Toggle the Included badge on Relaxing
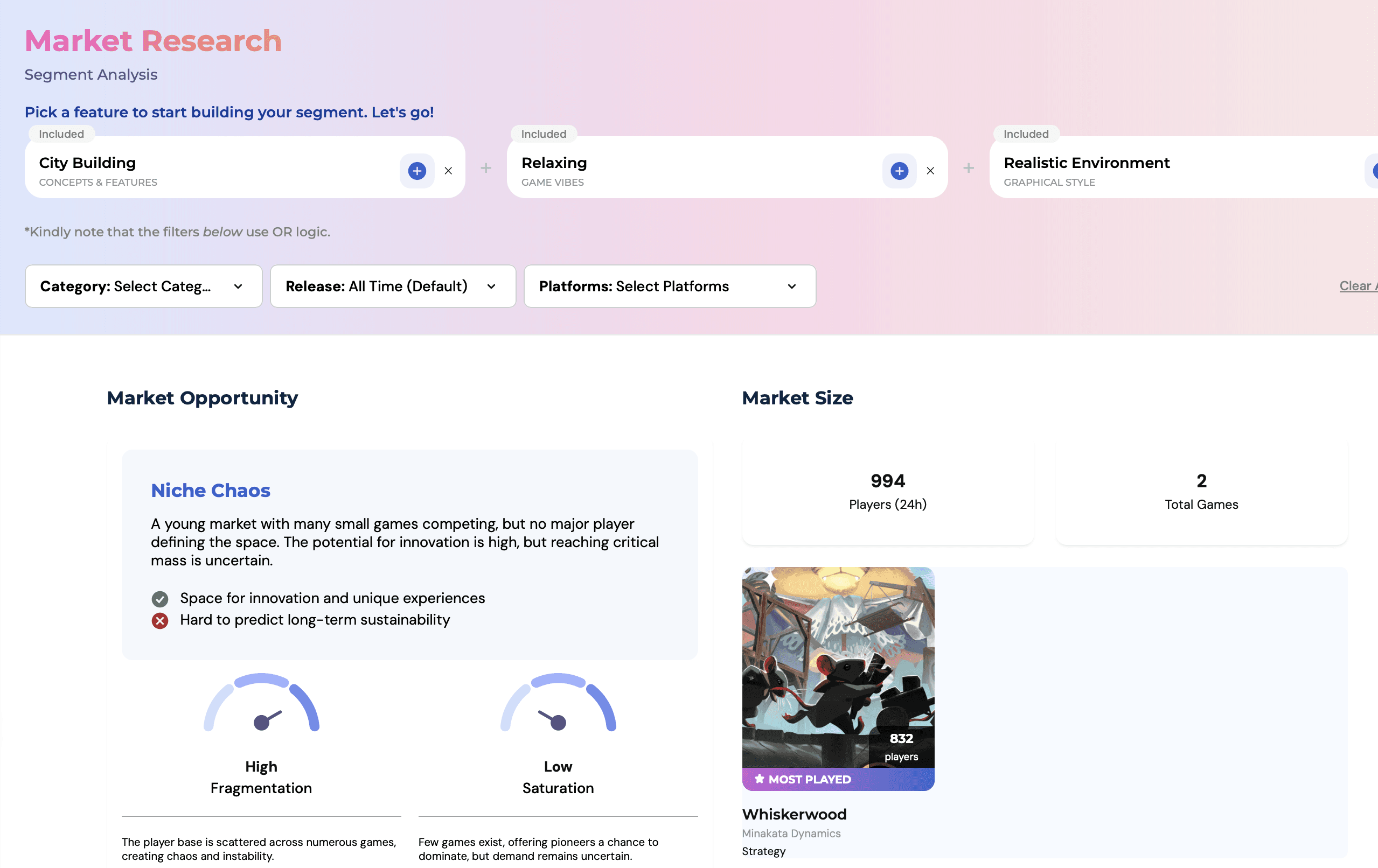This screenshot has height=868, width=1378. 544,134
